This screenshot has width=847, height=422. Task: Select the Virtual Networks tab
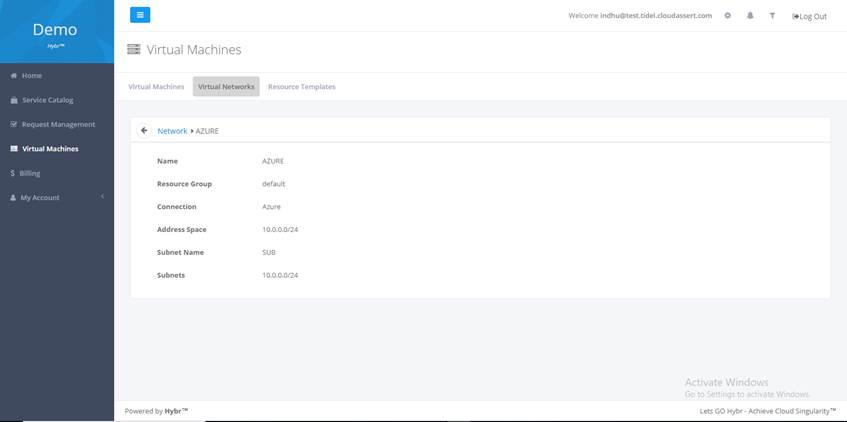tap(226, 87)
